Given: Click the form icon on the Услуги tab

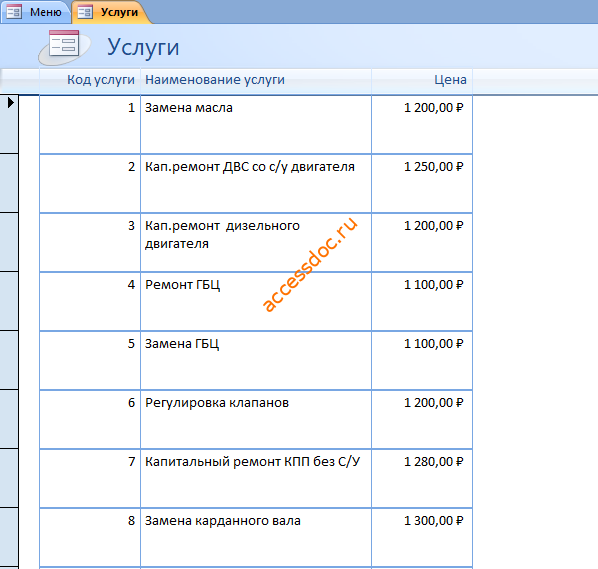Looking at the screenshot, I should [x=85, y=12].
